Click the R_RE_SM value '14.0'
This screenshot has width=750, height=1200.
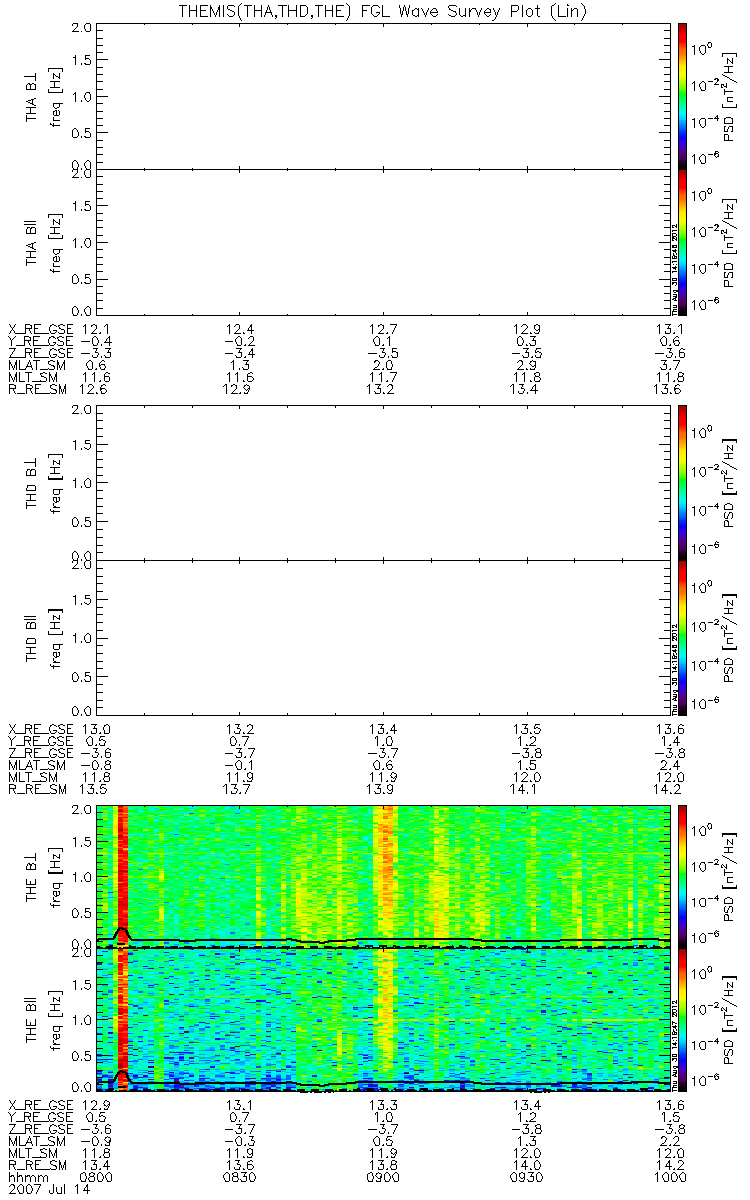[526, 1167]
